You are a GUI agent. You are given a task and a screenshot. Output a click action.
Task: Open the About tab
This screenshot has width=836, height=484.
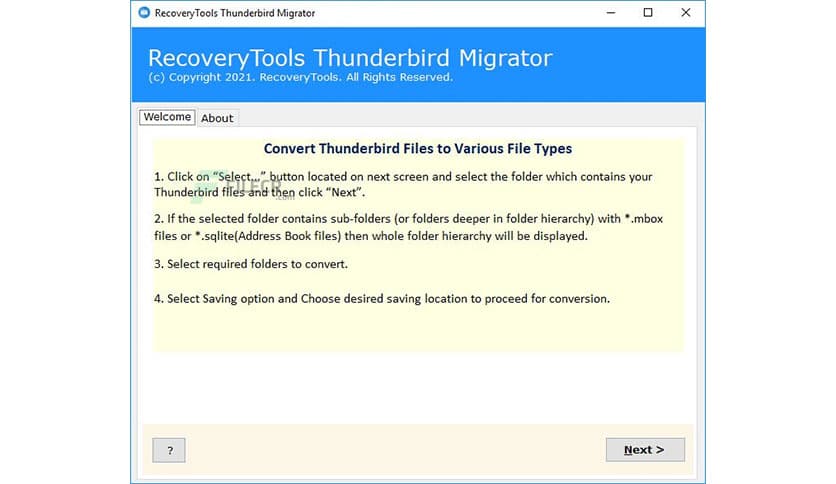coord(217,118)
